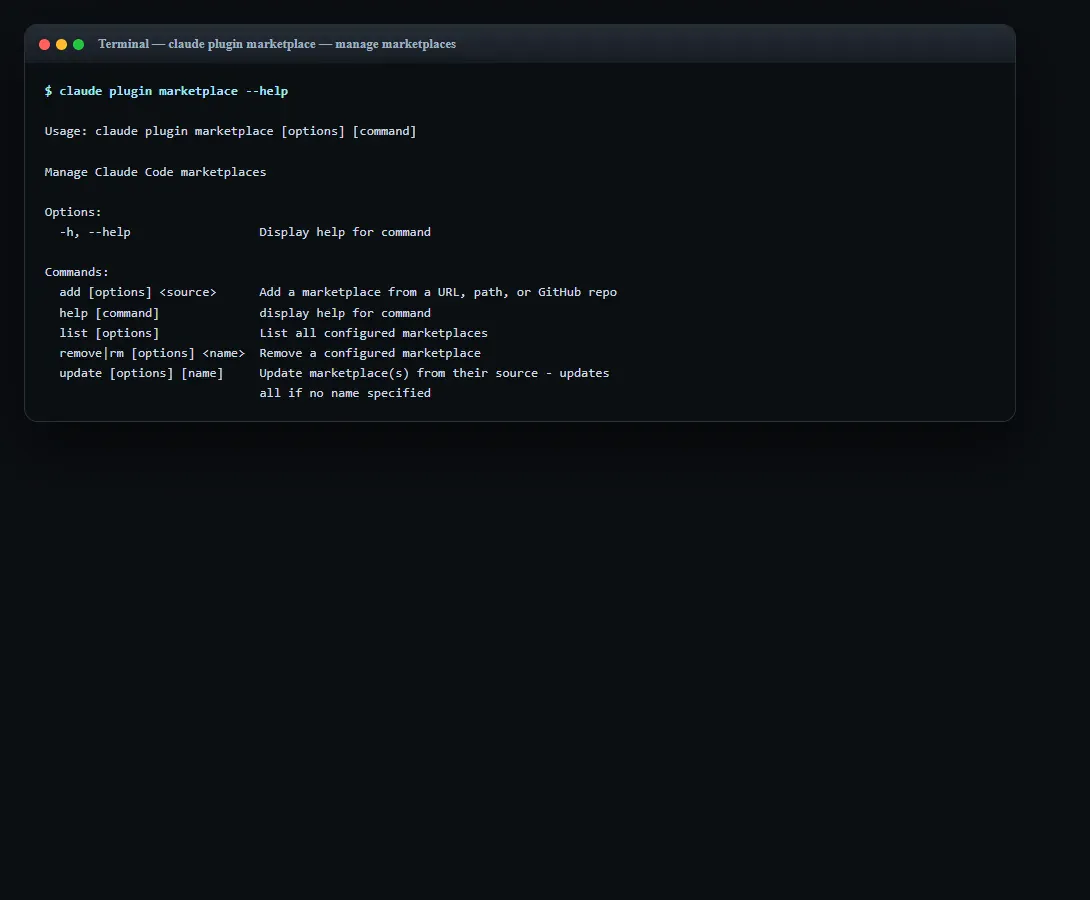Click the 'remove|rm [options] <name>' command
The width and height of the screenshot is (1090, 900).
[152, 353]
